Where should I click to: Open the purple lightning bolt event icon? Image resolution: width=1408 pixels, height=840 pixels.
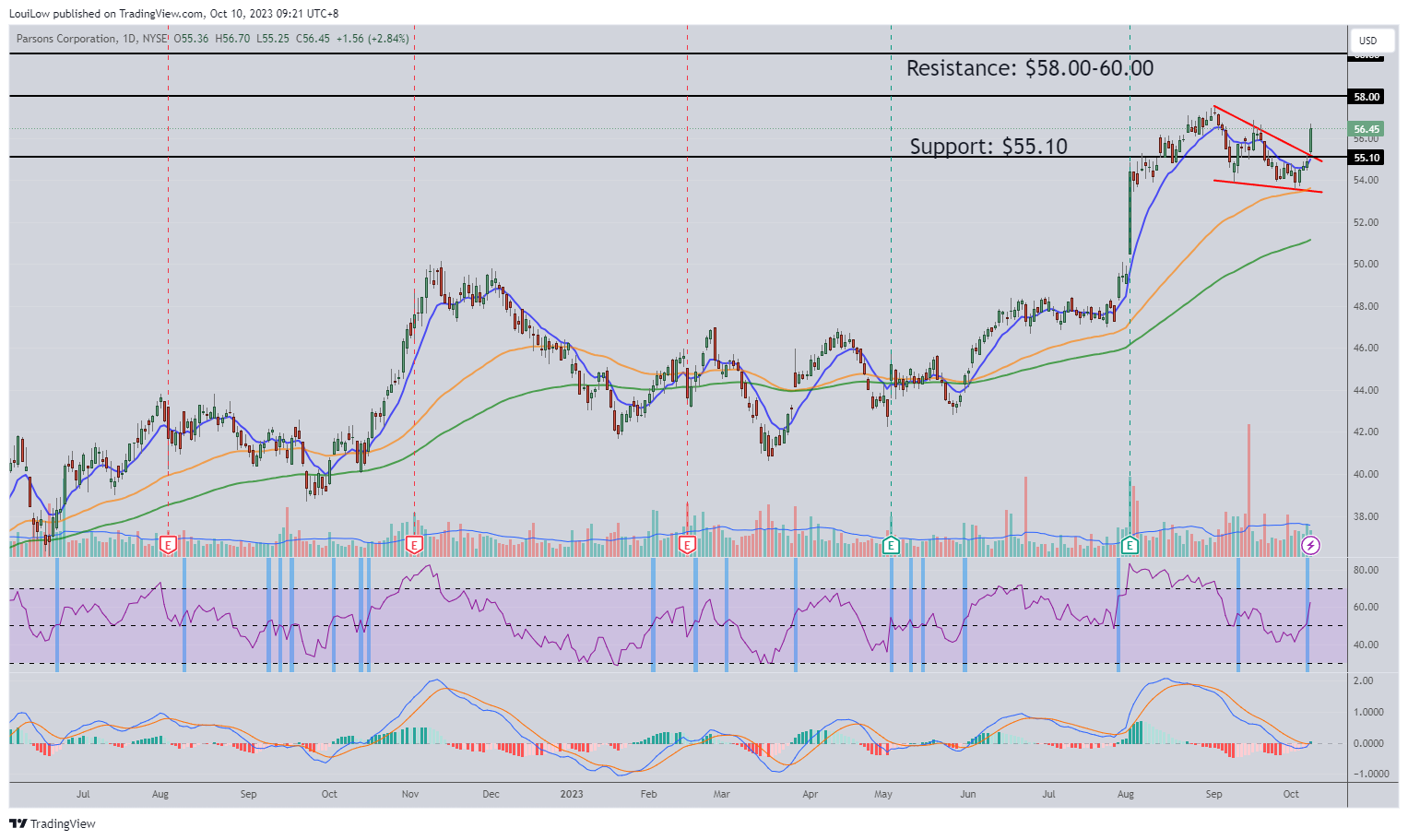click(x=1310, y=546)
